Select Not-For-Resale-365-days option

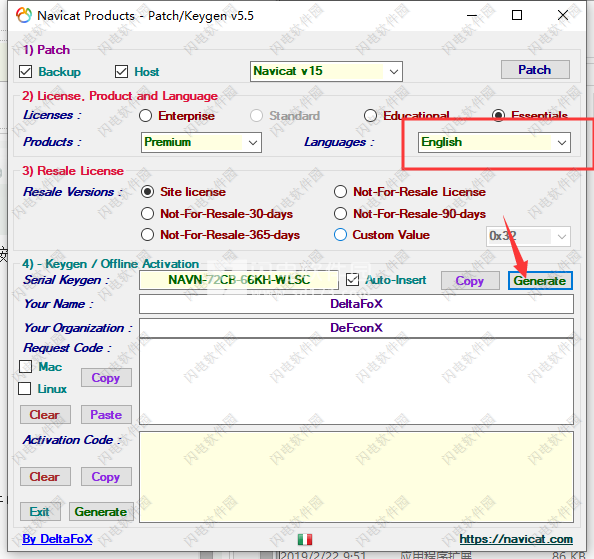[x=147, y=235]
